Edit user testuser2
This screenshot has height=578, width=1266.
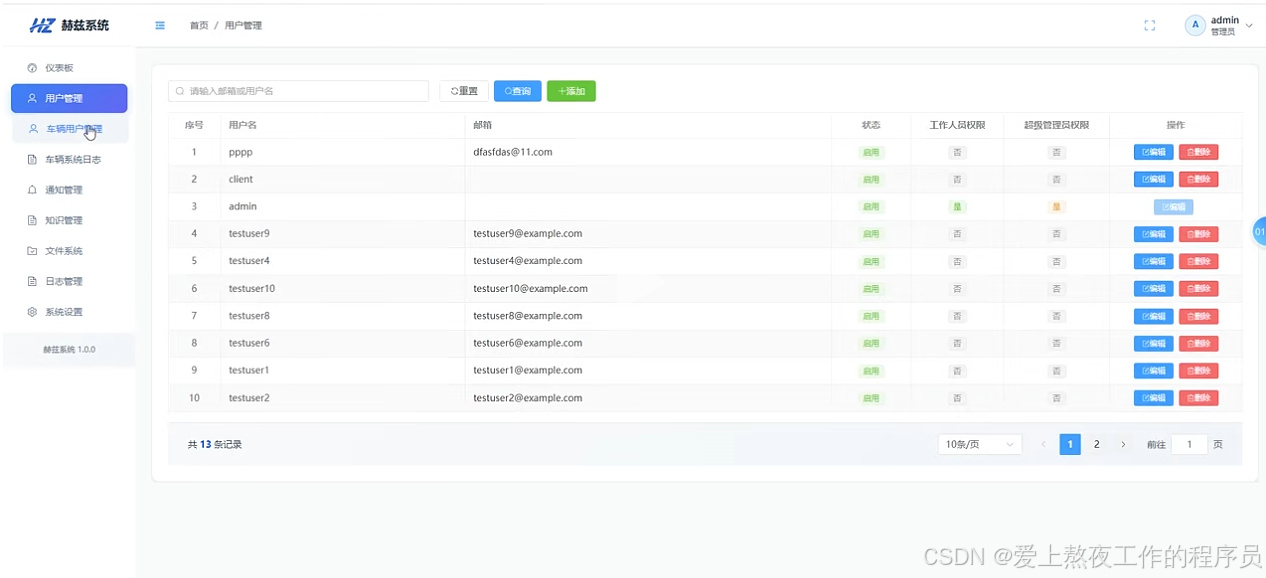point(1153,397)
